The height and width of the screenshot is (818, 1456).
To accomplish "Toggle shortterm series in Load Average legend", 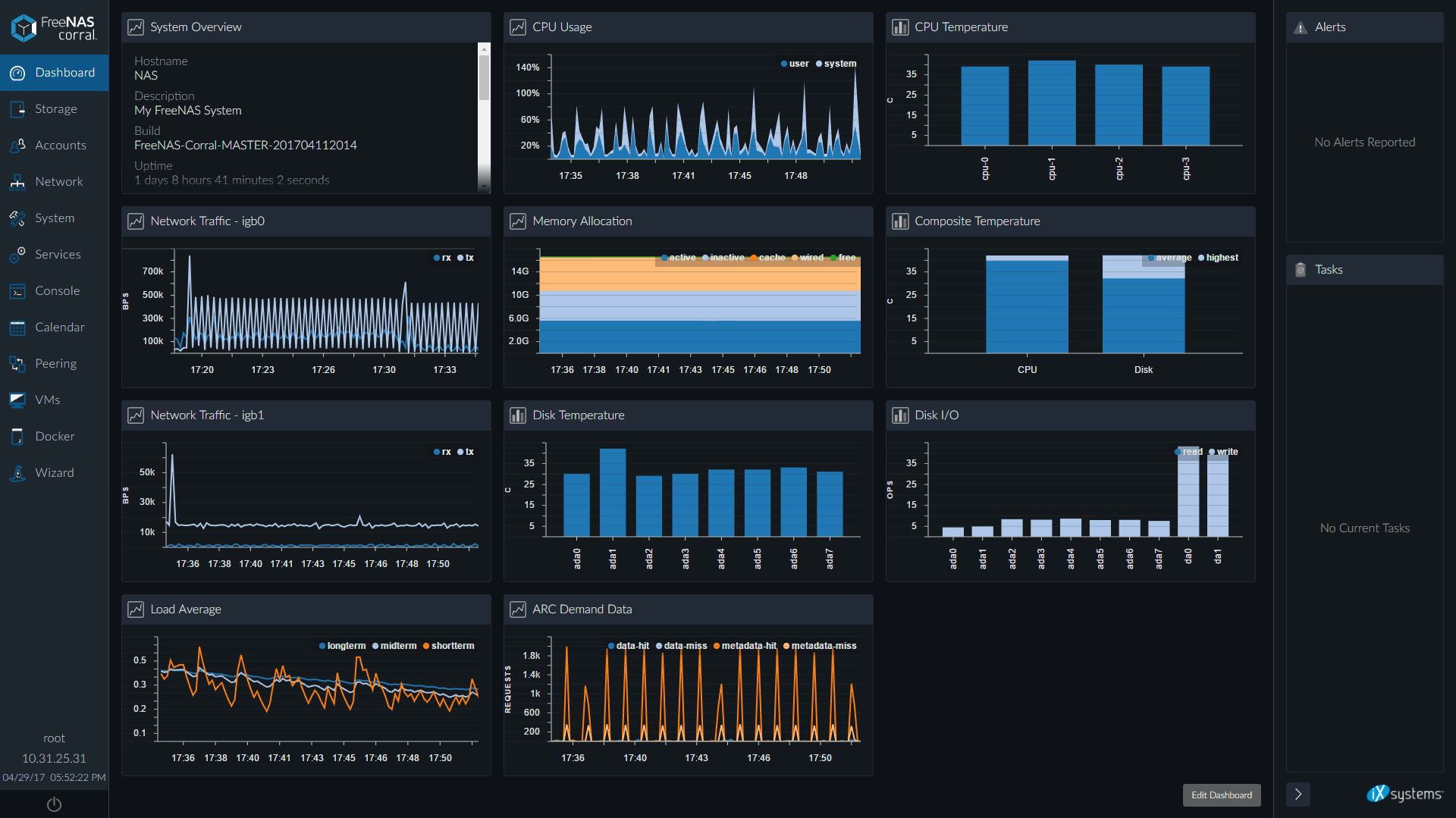I will 448,646.
